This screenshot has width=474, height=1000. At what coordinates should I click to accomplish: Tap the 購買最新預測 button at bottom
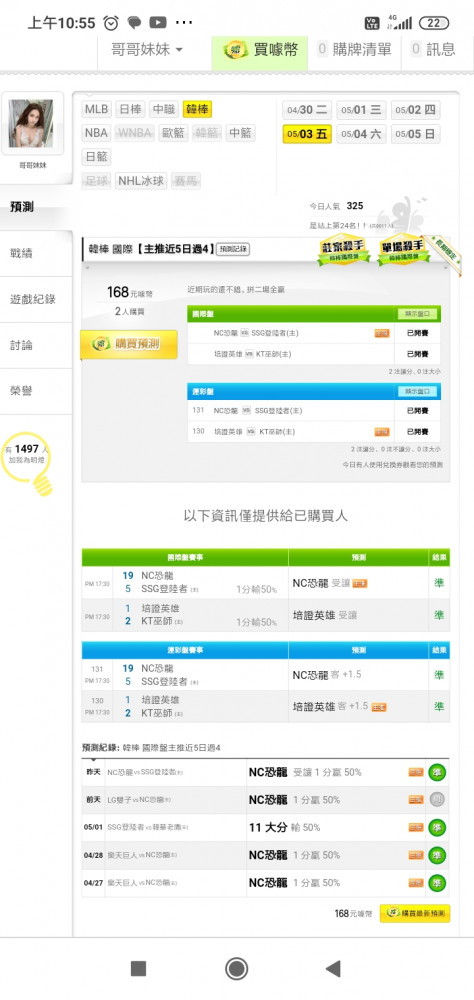click(415, 913)
